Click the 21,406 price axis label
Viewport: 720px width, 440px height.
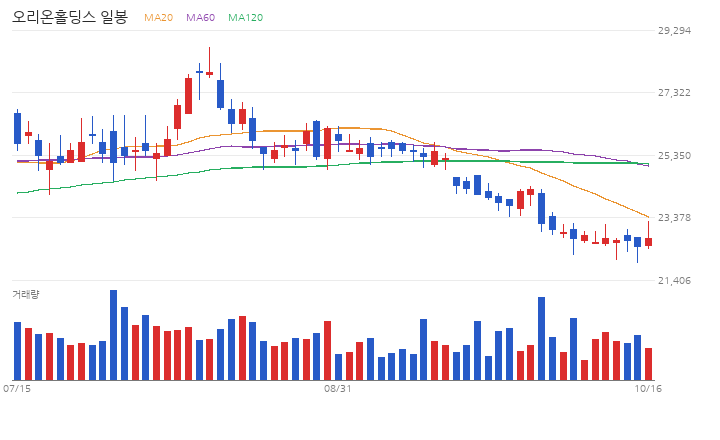click(674, 281)
